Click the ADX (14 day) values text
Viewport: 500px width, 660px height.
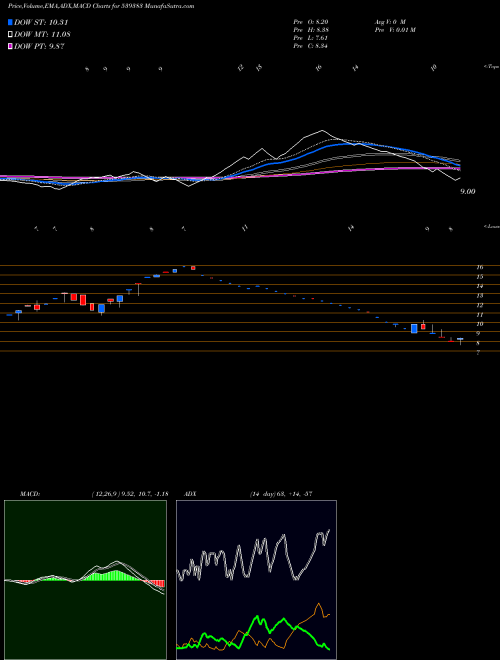point(281,494)
